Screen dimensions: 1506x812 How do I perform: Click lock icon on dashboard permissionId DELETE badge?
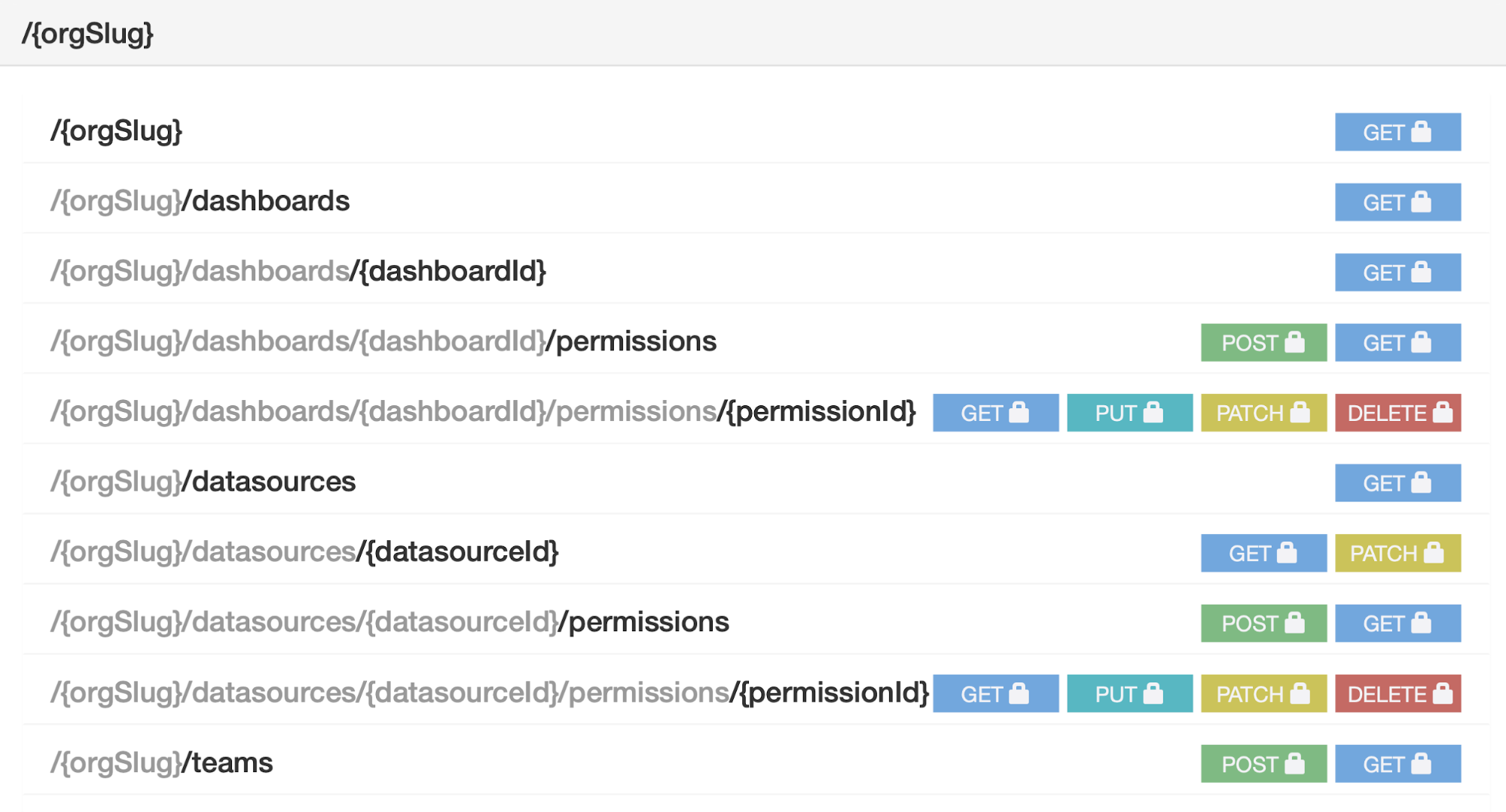(x=1442, y=412)
